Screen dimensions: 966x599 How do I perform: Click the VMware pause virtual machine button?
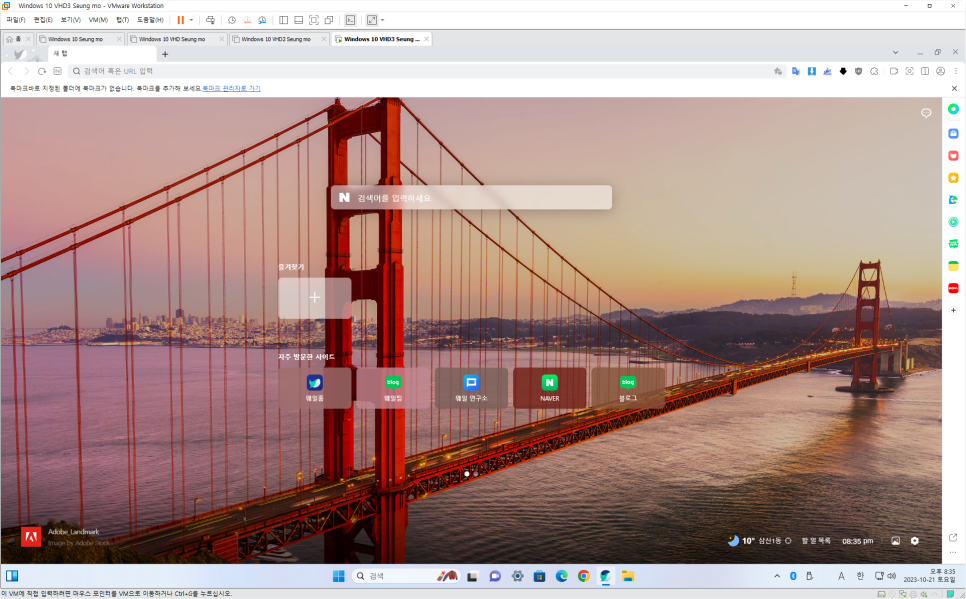[181, 20]
